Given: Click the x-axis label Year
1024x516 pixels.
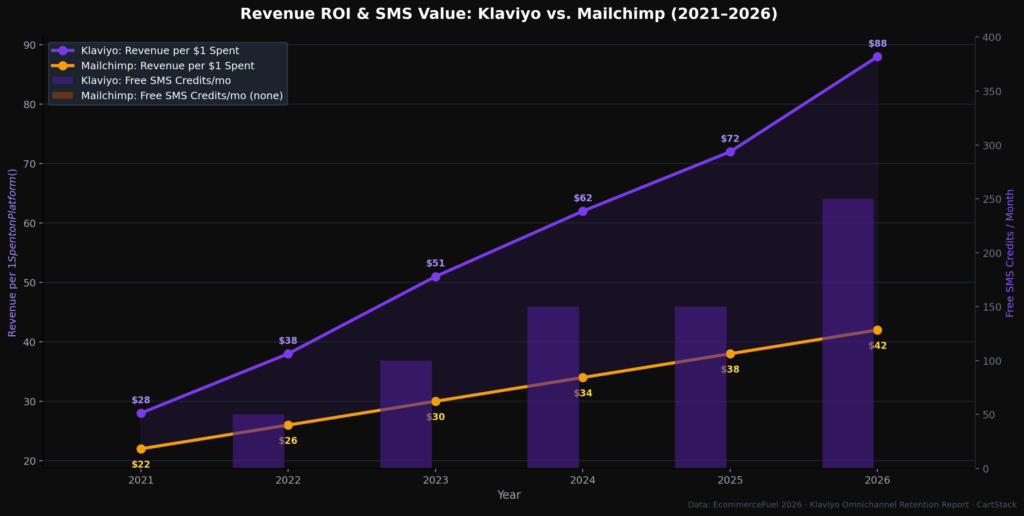Looking at the screenshot, I should point(509,495).
